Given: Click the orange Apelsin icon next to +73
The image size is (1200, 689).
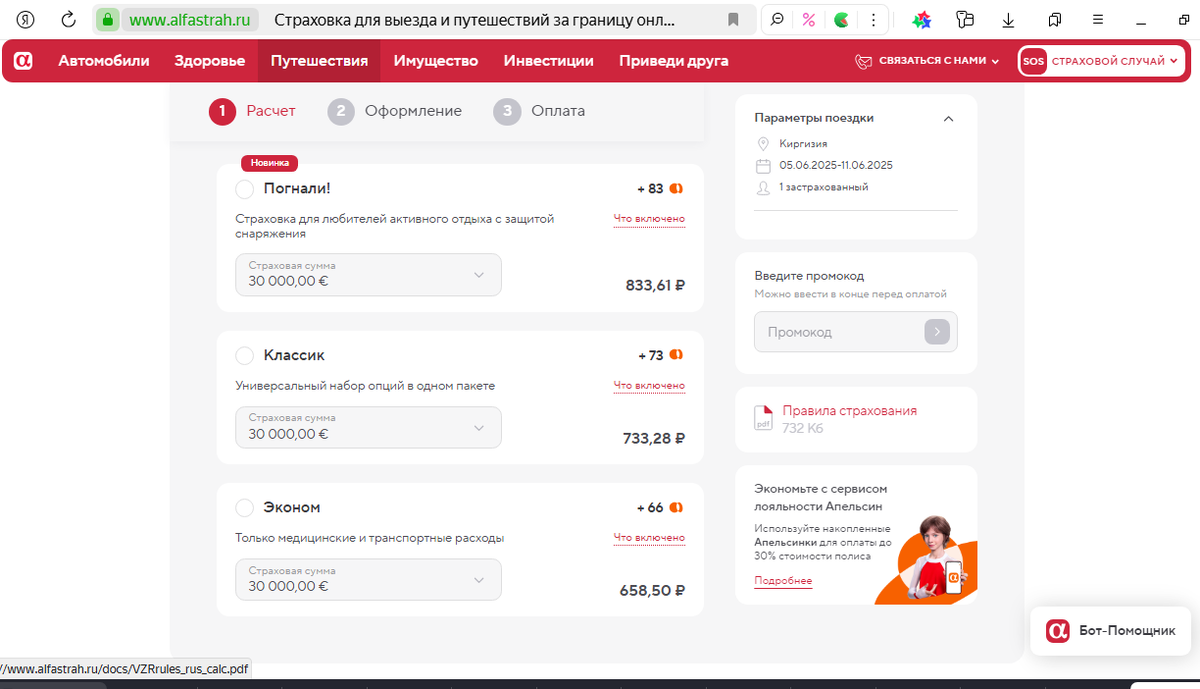Looking at the screenshot, I should click(x=677, y=355).
